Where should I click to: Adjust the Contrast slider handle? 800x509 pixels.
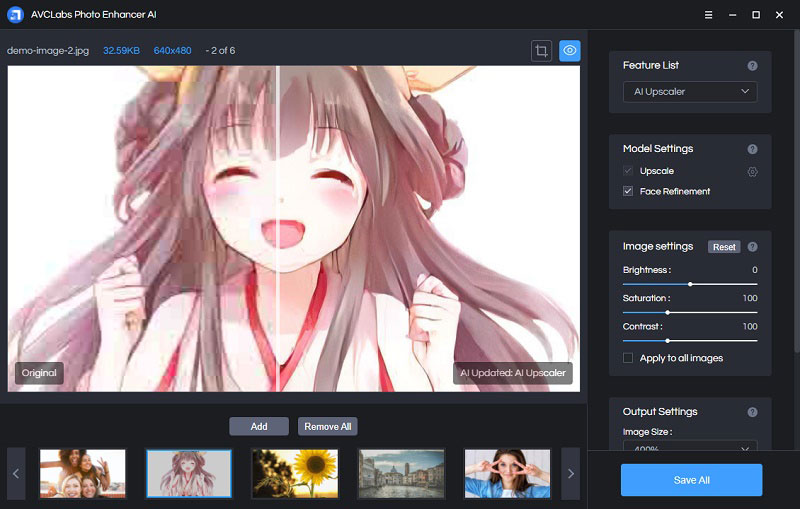(667, 341)
